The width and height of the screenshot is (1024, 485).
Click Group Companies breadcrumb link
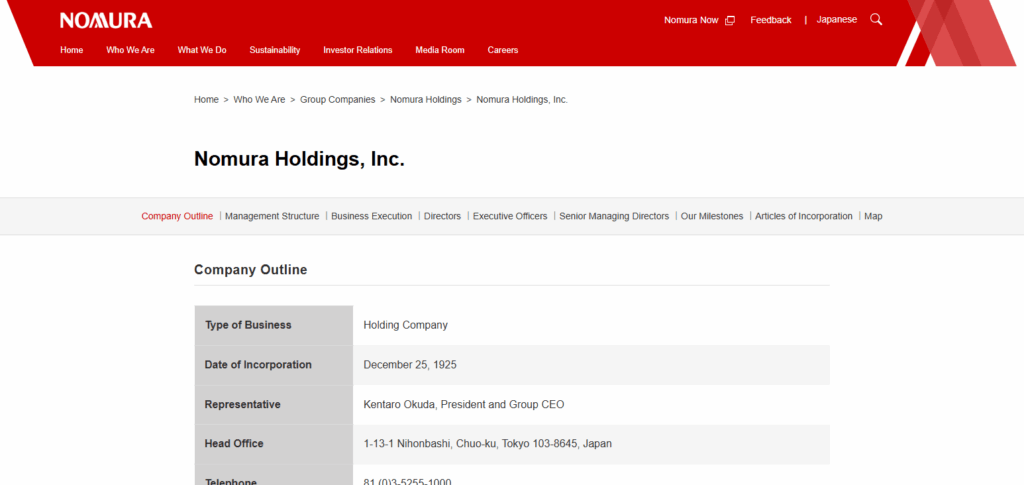click(x=338, y=100)
